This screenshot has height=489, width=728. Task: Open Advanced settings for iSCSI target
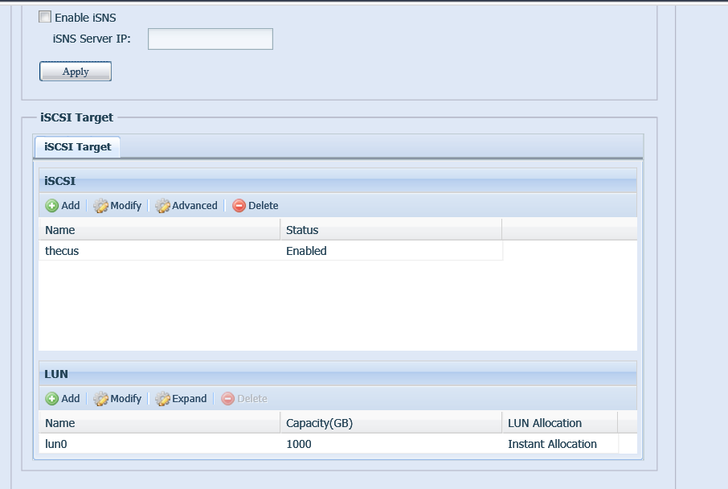pyautogui.click(x=163, y=206)
